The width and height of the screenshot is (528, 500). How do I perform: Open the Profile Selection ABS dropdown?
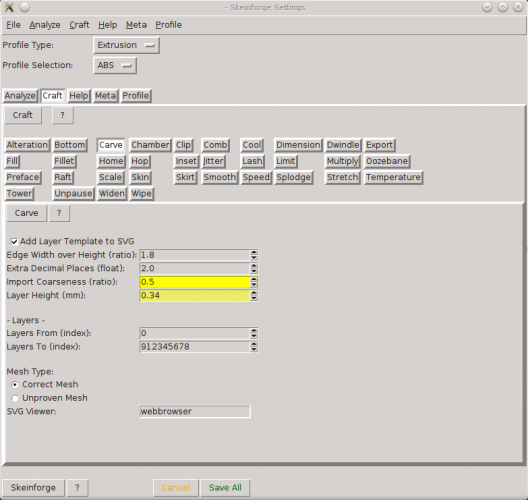(115, 65)
